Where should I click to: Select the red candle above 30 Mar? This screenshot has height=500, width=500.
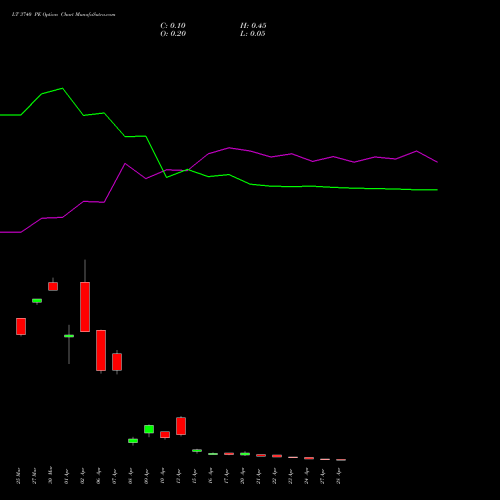click(53, 286)
